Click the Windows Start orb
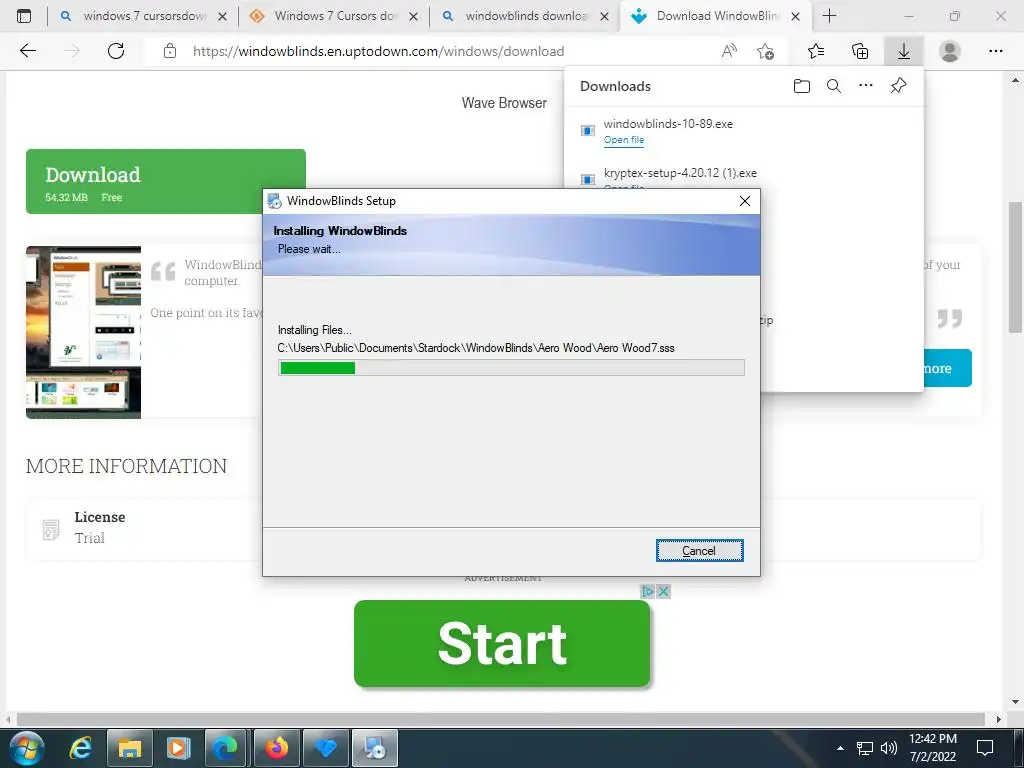 tap(27, 748)
